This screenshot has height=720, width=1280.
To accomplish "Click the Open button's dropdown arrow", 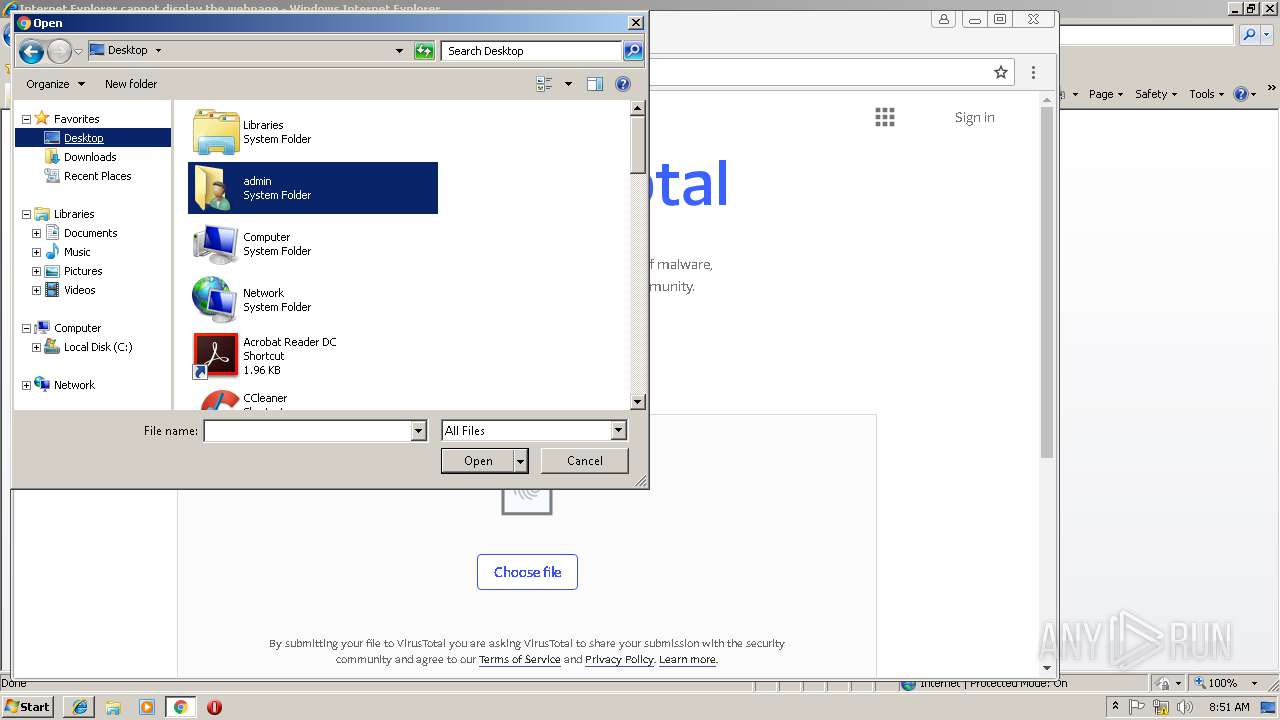I will [520, 461].
